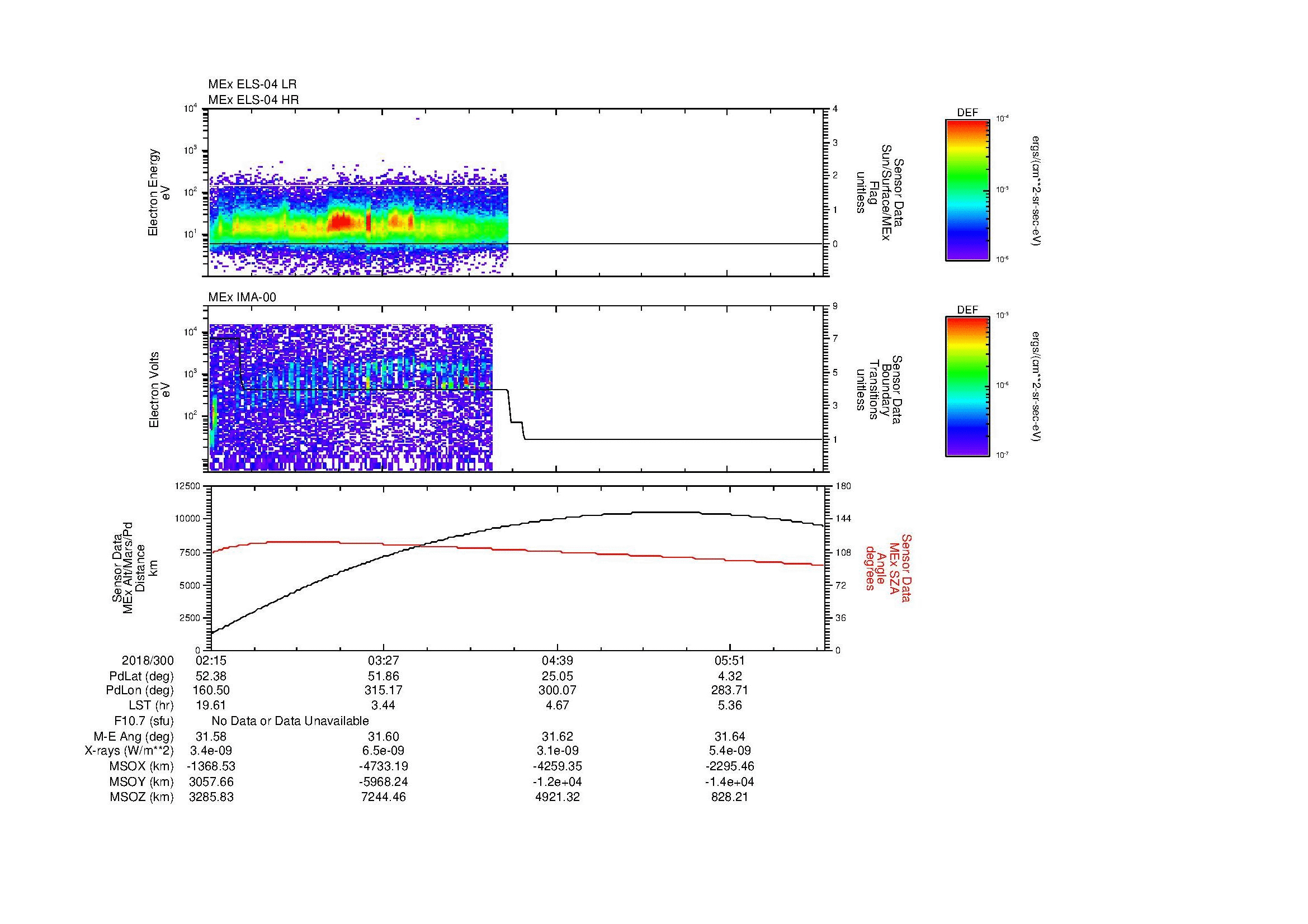Click the red hot spot in ELS spectrogram

click(342, 220)
